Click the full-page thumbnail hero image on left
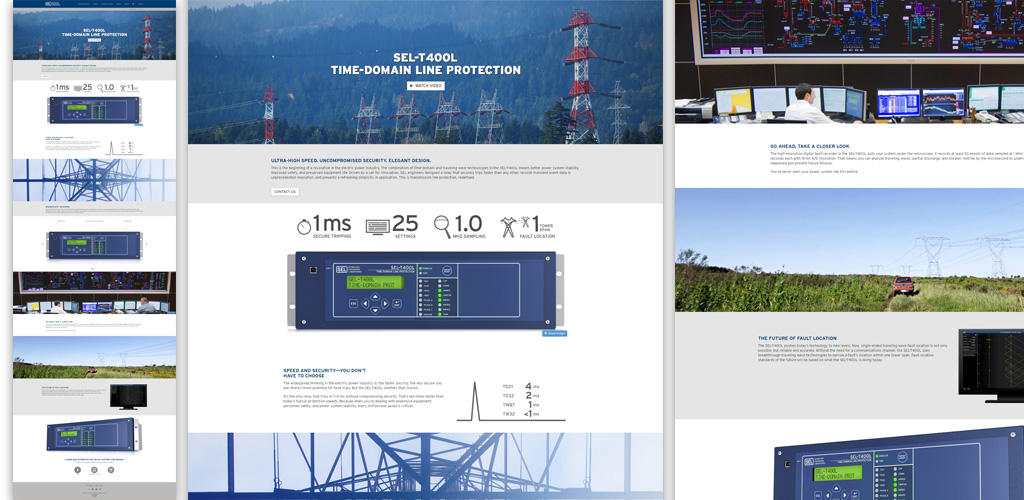 (91, 38)
